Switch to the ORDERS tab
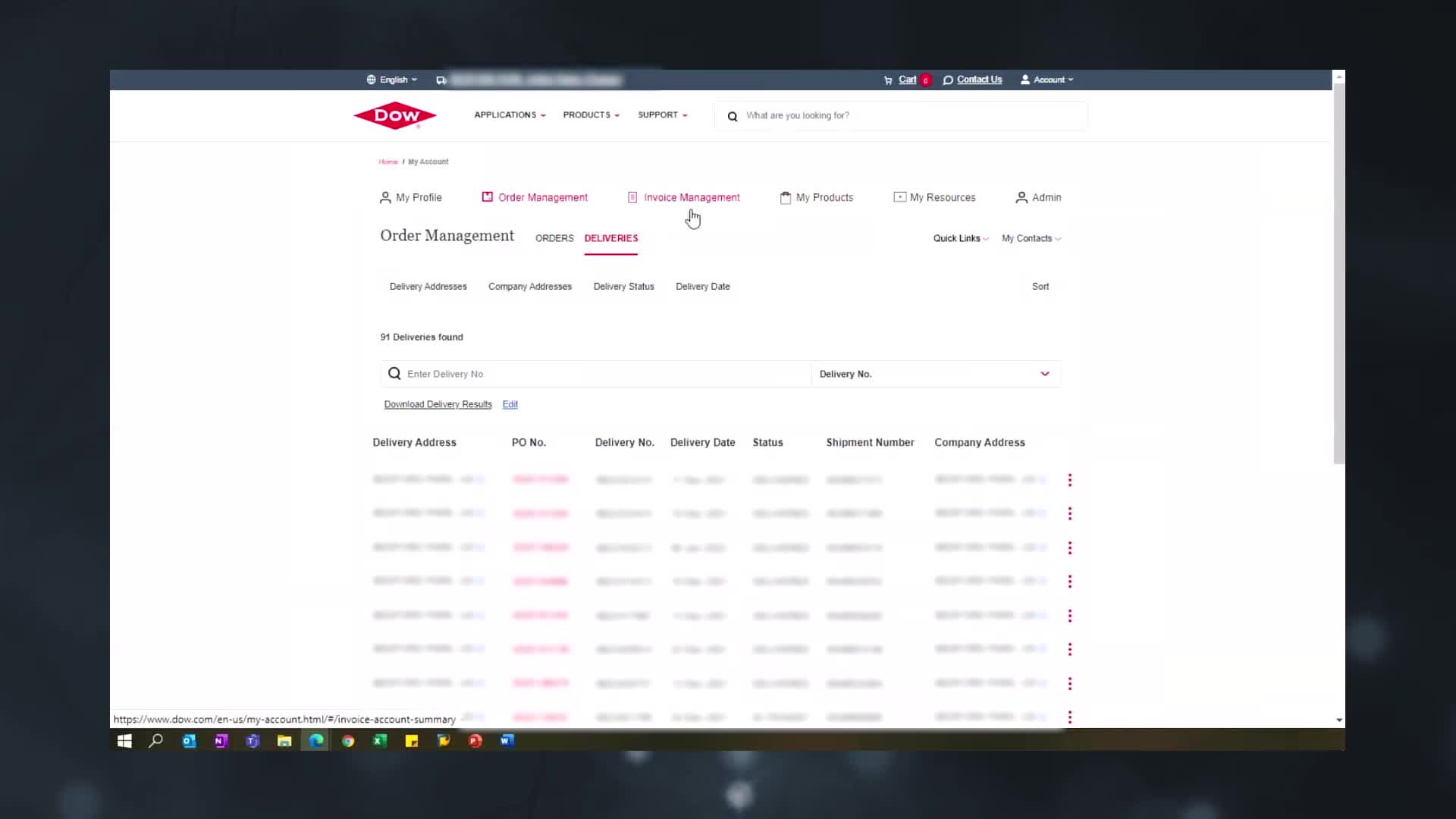The height and width of the screenshot is (819, 1456). (x=554, y=238)
